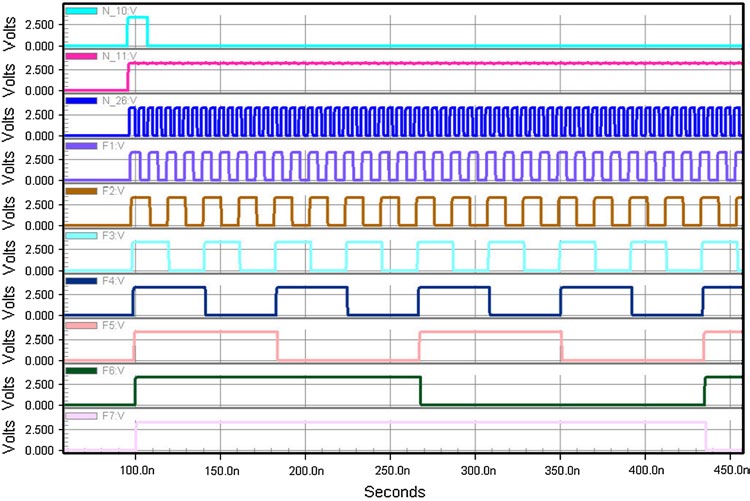Image resolution: width=750 pixels, height=501 pixels.
Task: Pick the blue N_26:V legend swatch
Action: click(x=81, y=101)
